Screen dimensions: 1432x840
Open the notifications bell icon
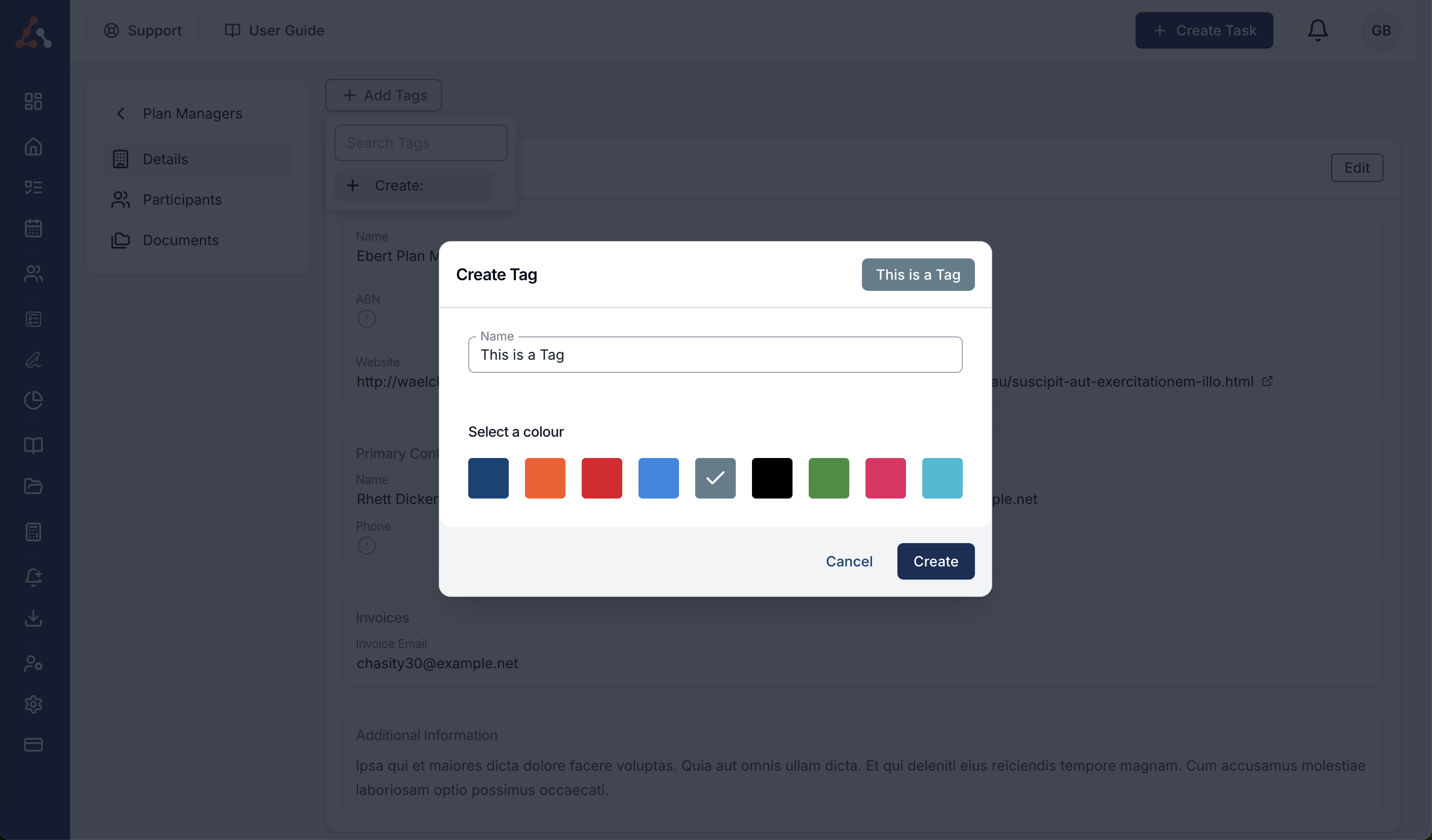point(1317,30)
